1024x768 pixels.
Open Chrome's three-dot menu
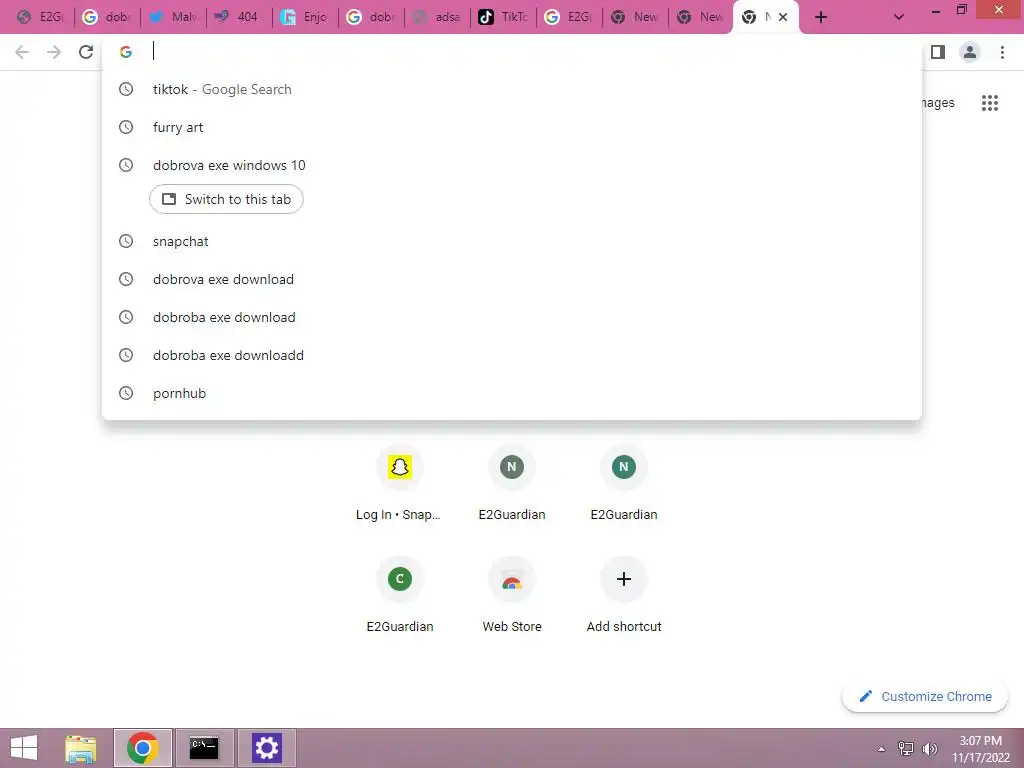1002,52
